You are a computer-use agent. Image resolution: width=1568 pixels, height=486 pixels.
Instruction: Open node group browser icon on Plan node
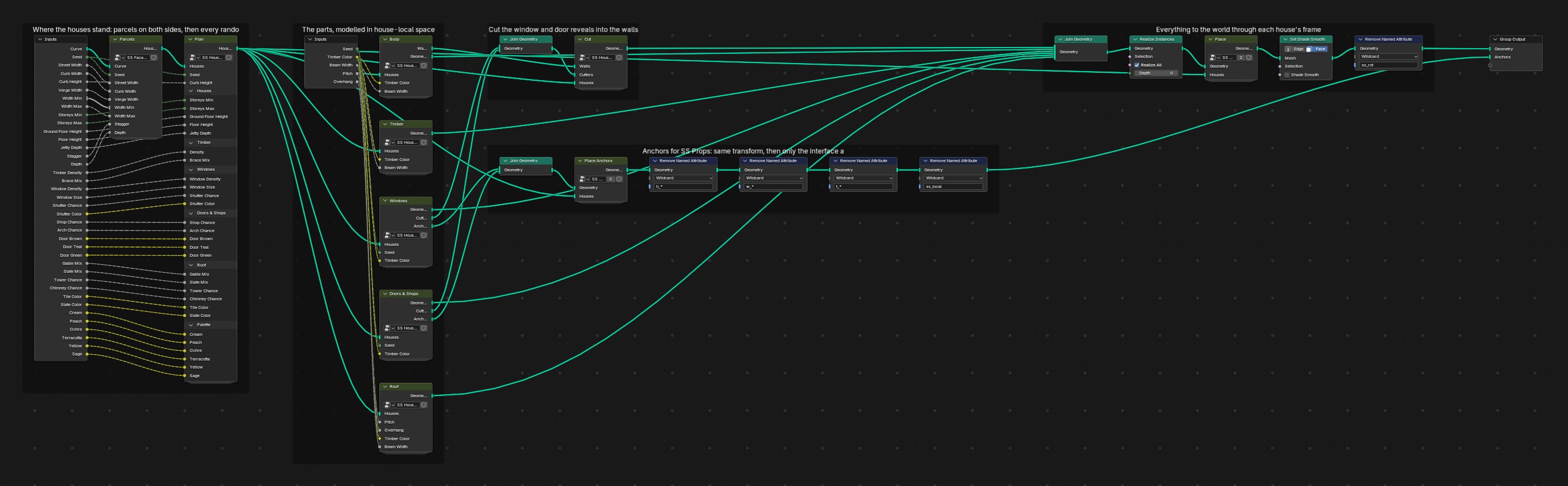coord(194,57)
